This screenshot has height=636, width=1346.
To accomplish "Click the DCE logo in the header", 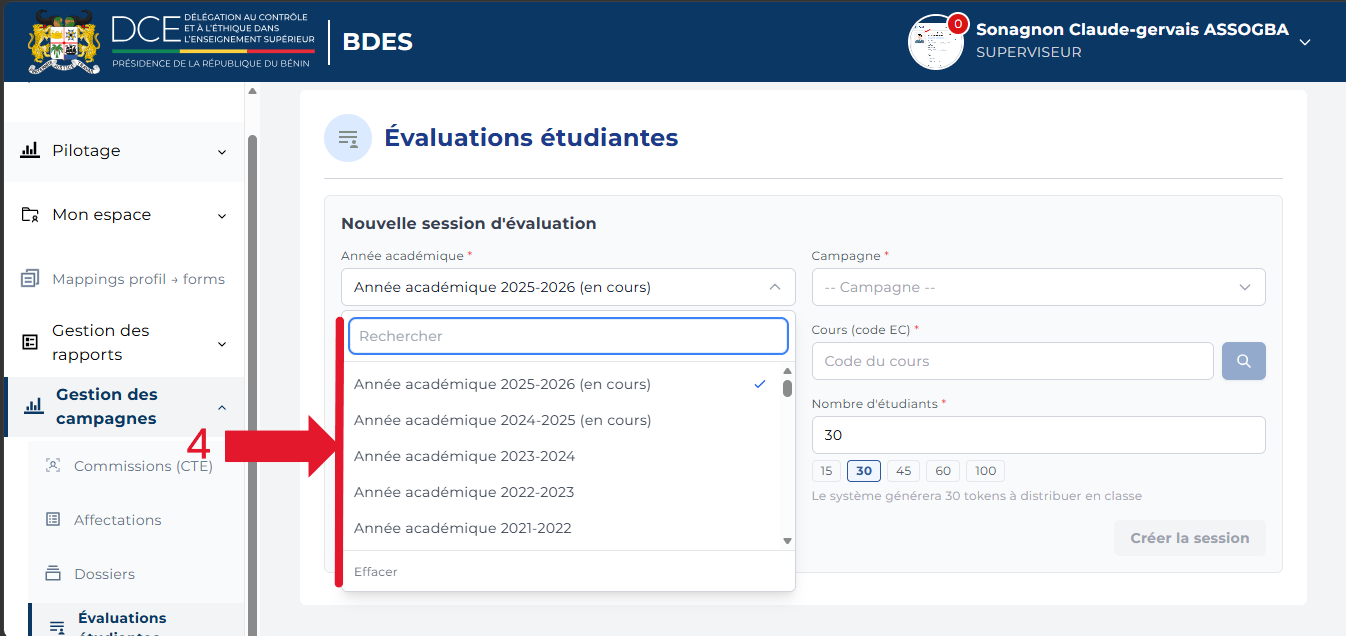I will [213, 41].
